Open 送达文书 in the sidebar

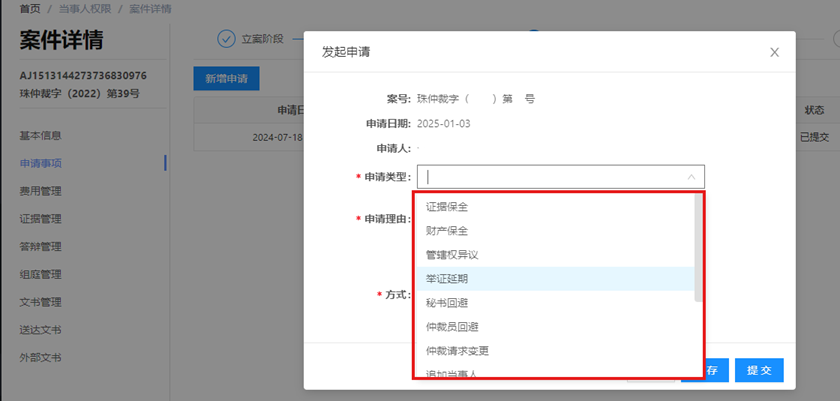(x=41, y=330)
